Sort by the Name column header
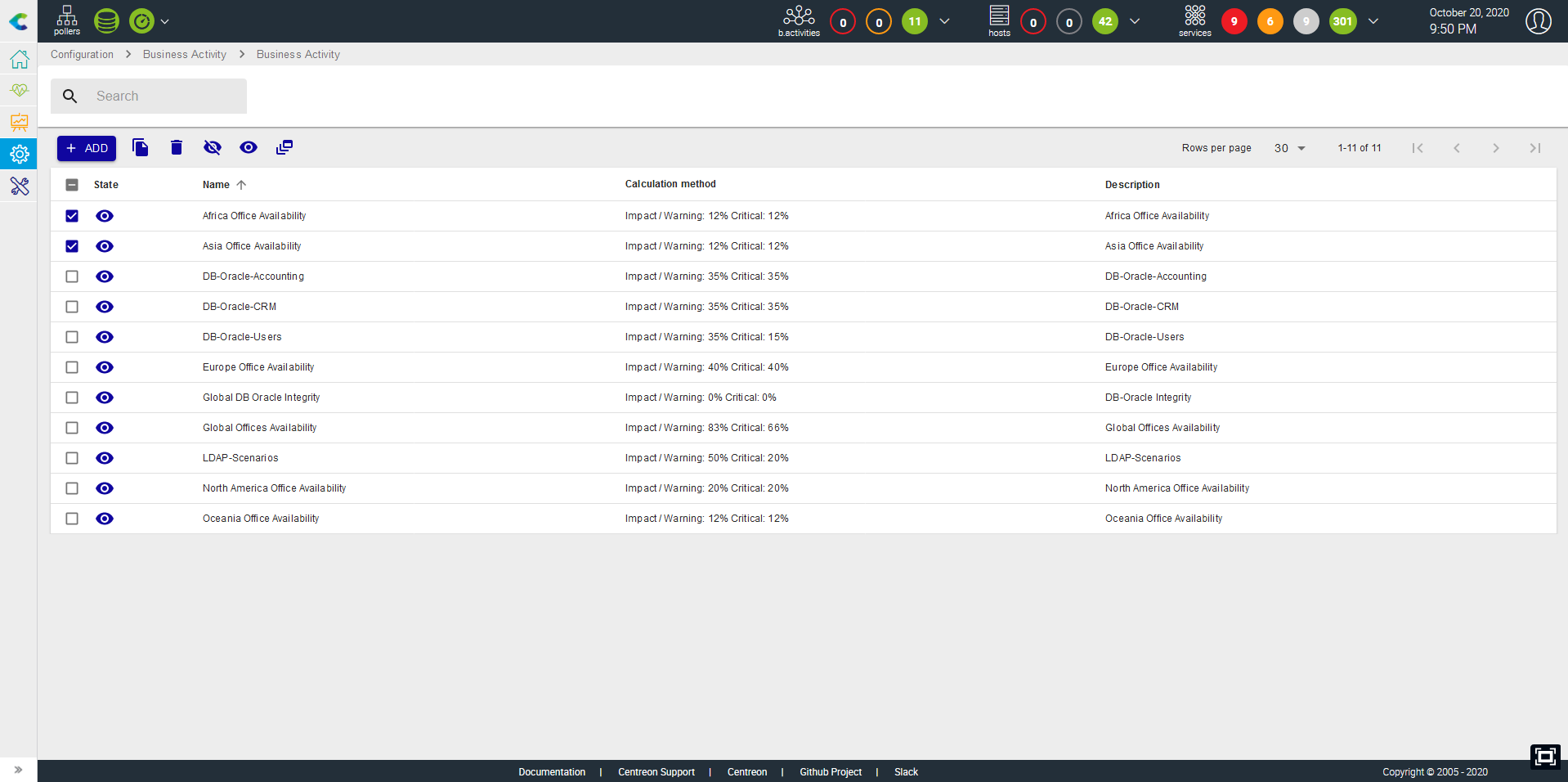The image size is (1568, 782). [217, 185]
